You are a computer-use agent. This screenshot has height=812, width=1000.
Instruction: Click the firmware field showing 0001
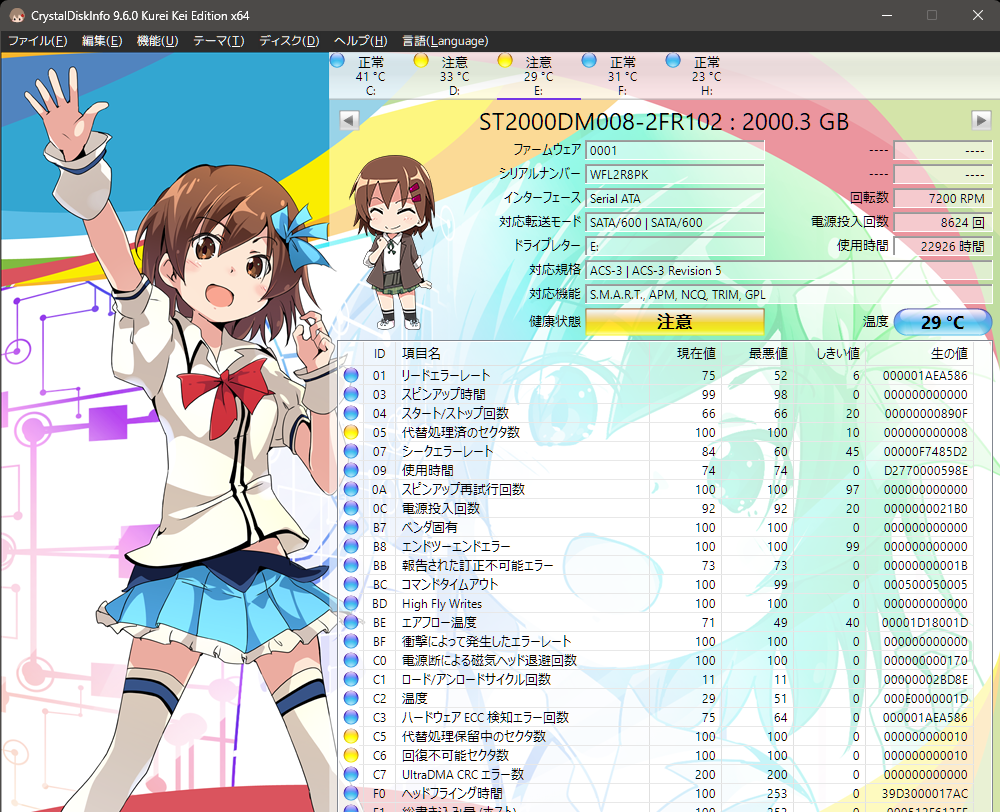[x=675, y=151]
